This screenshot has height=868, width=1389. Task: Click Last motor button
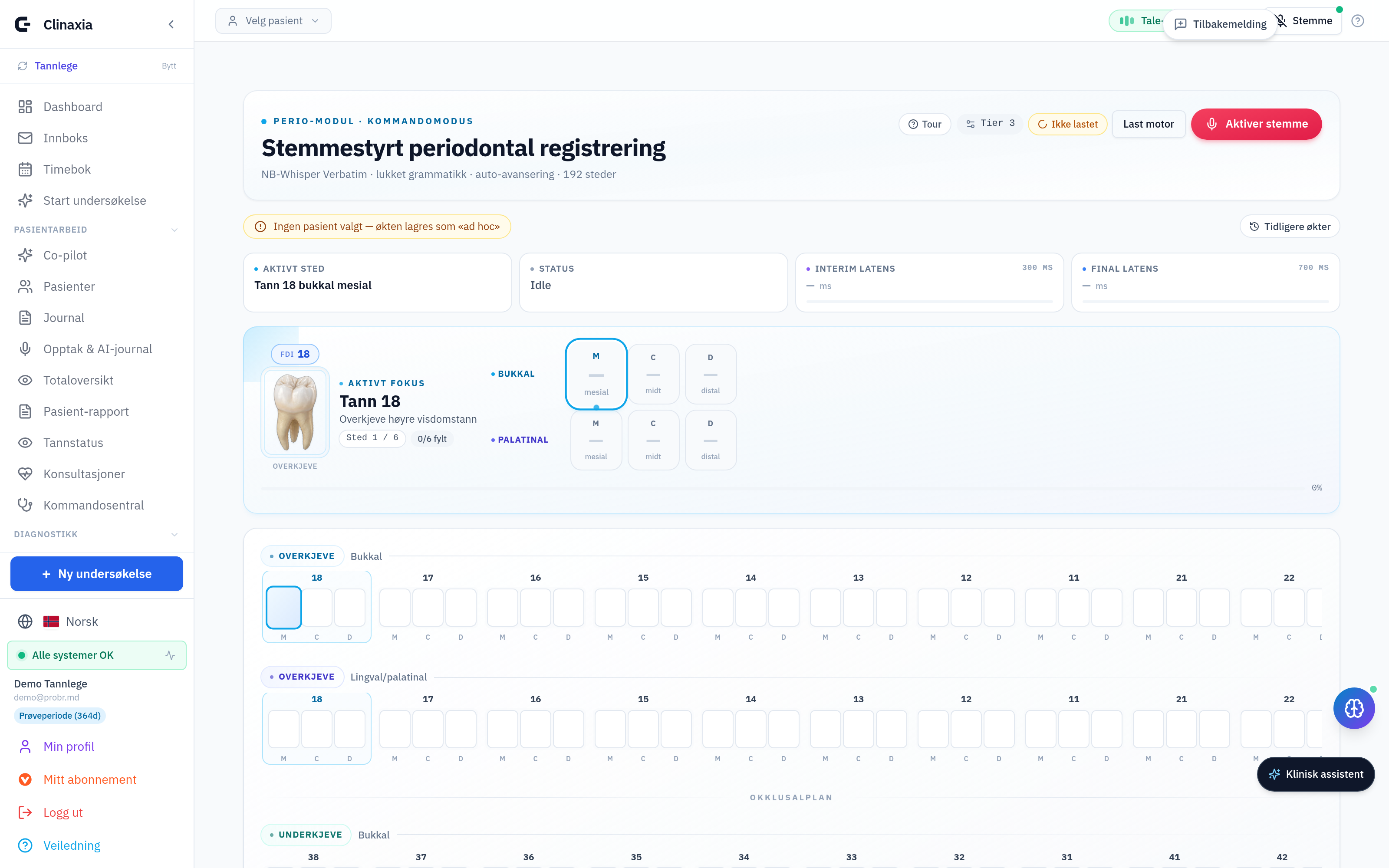pyautogui.click(x=1149, y=124)
